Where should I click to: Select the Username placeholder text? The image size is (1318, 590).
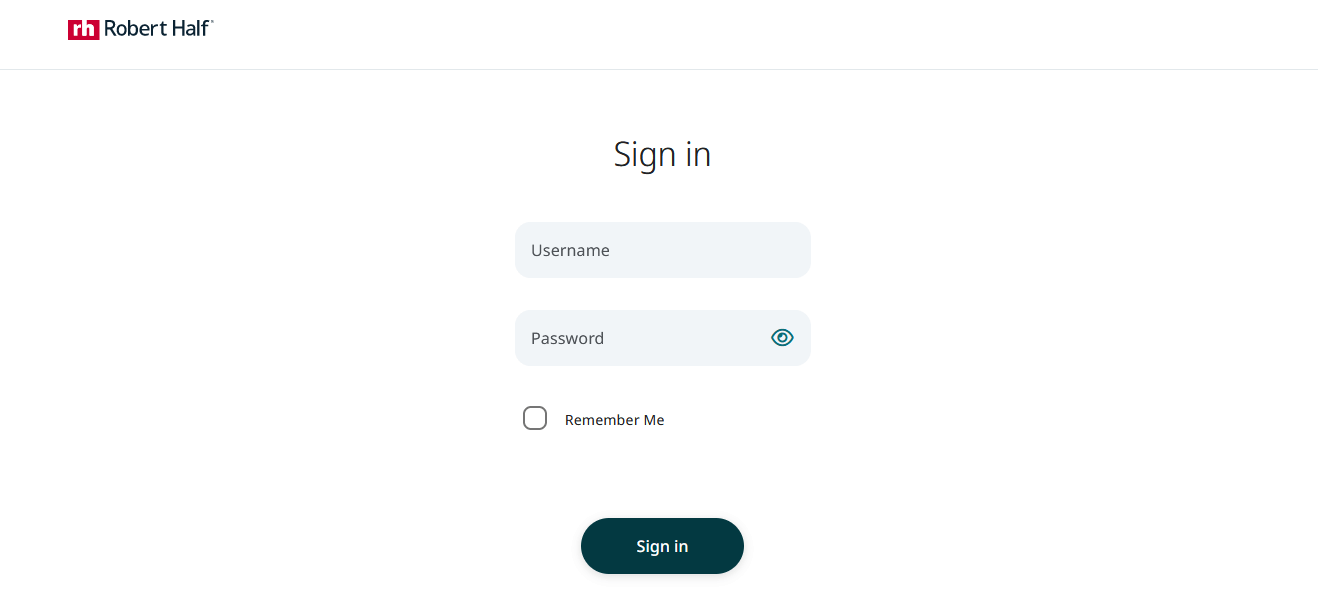tap(570, 250)
